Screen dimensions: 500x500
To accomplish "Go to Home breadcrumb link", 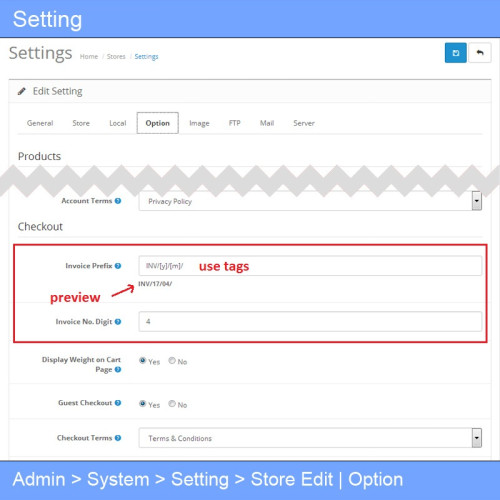I will coord(89,56).
